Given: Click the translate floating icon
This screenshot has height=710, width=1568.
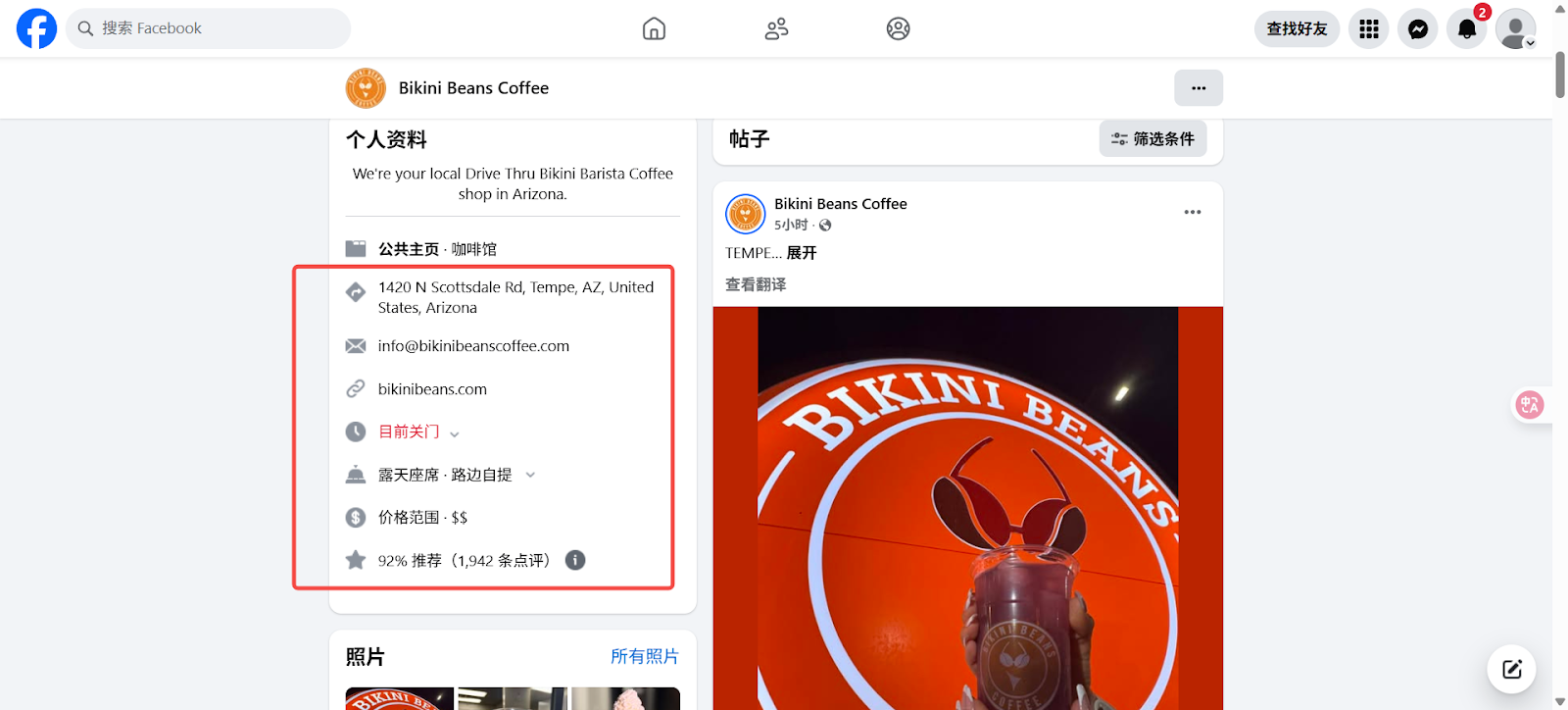Looking at the screenshot, I should coord(1530,405).
